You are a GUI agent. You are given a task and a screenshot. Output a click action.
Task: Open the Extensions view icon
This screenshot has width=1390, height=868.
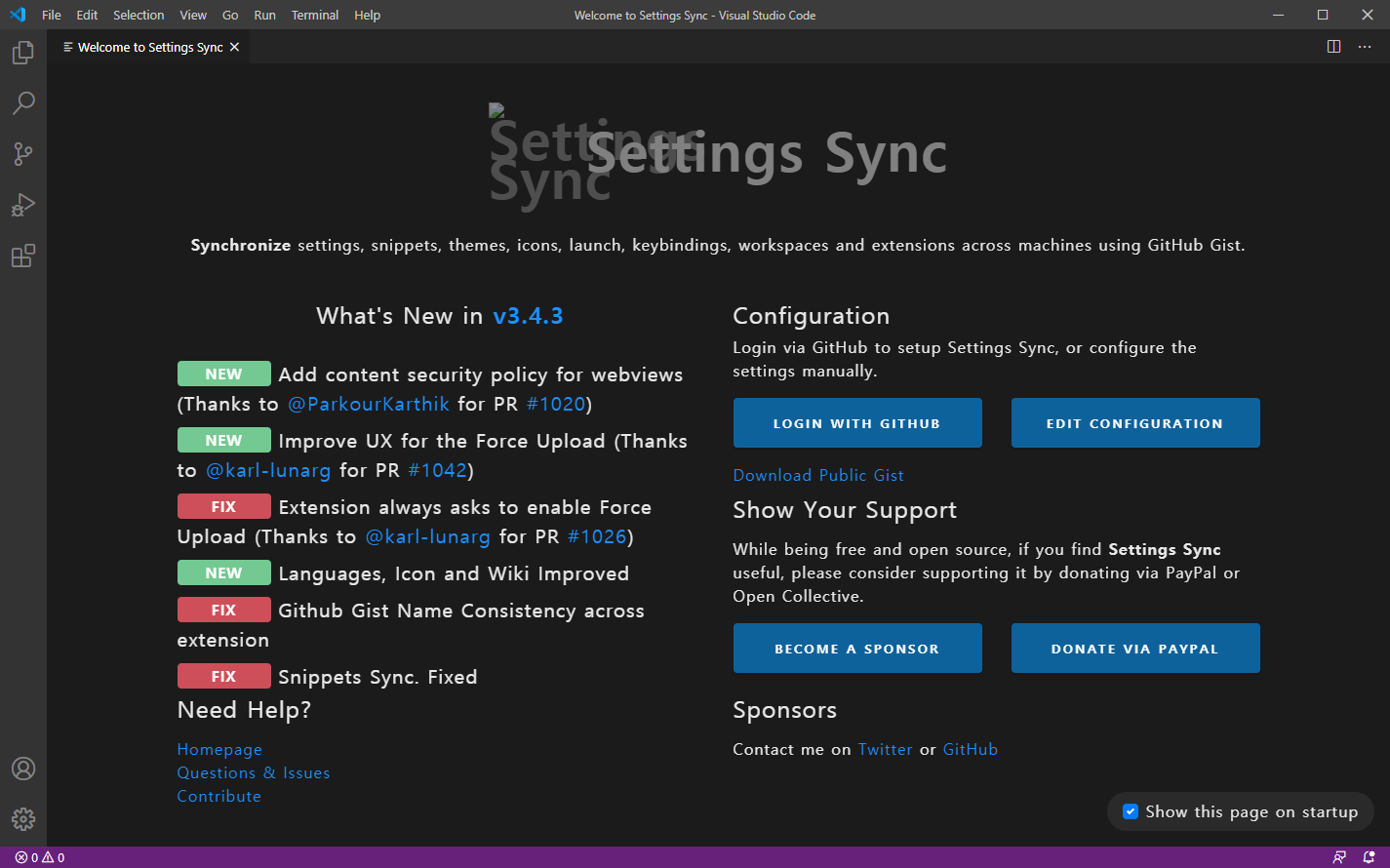pyautogui.click(x=23, y=256)
